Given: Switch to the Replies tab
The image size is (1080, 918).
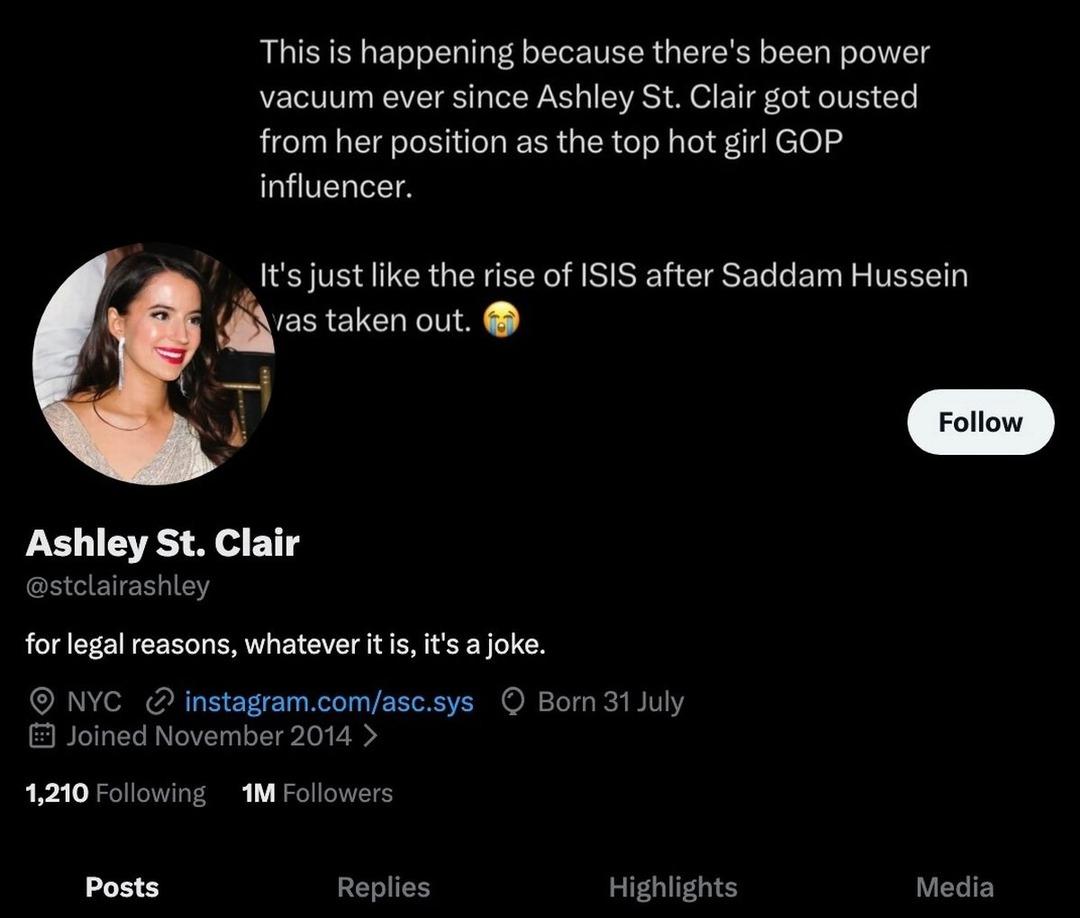Looking at the screenshot, I should click(383, 887).
